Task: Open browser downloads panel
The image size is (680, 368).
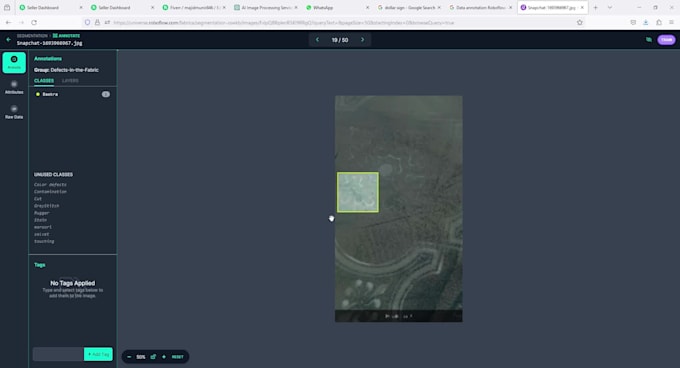Action: pos(646,23)
